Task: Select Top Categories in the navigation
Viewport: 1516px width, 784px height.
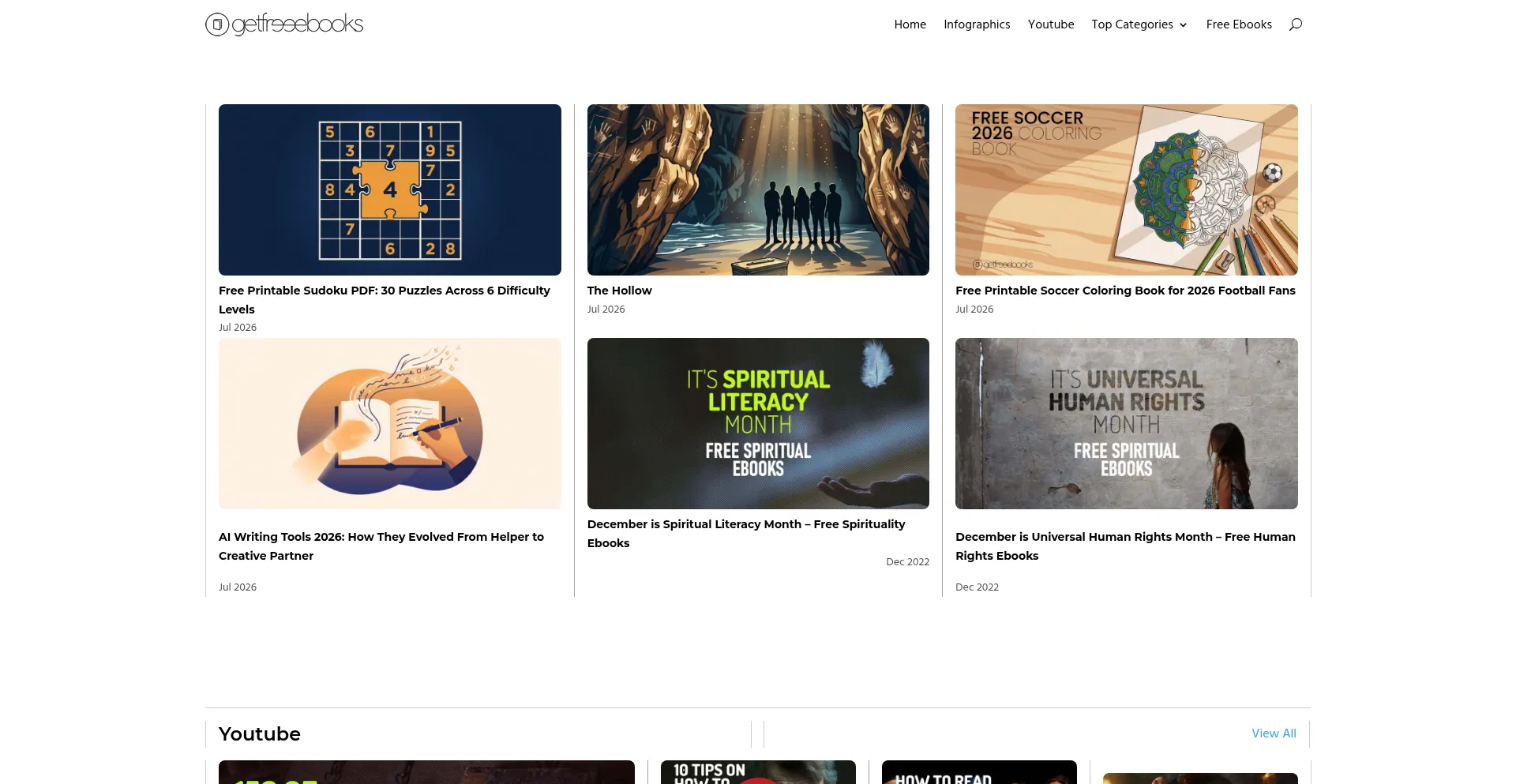Action: [x=1132, y=24]
